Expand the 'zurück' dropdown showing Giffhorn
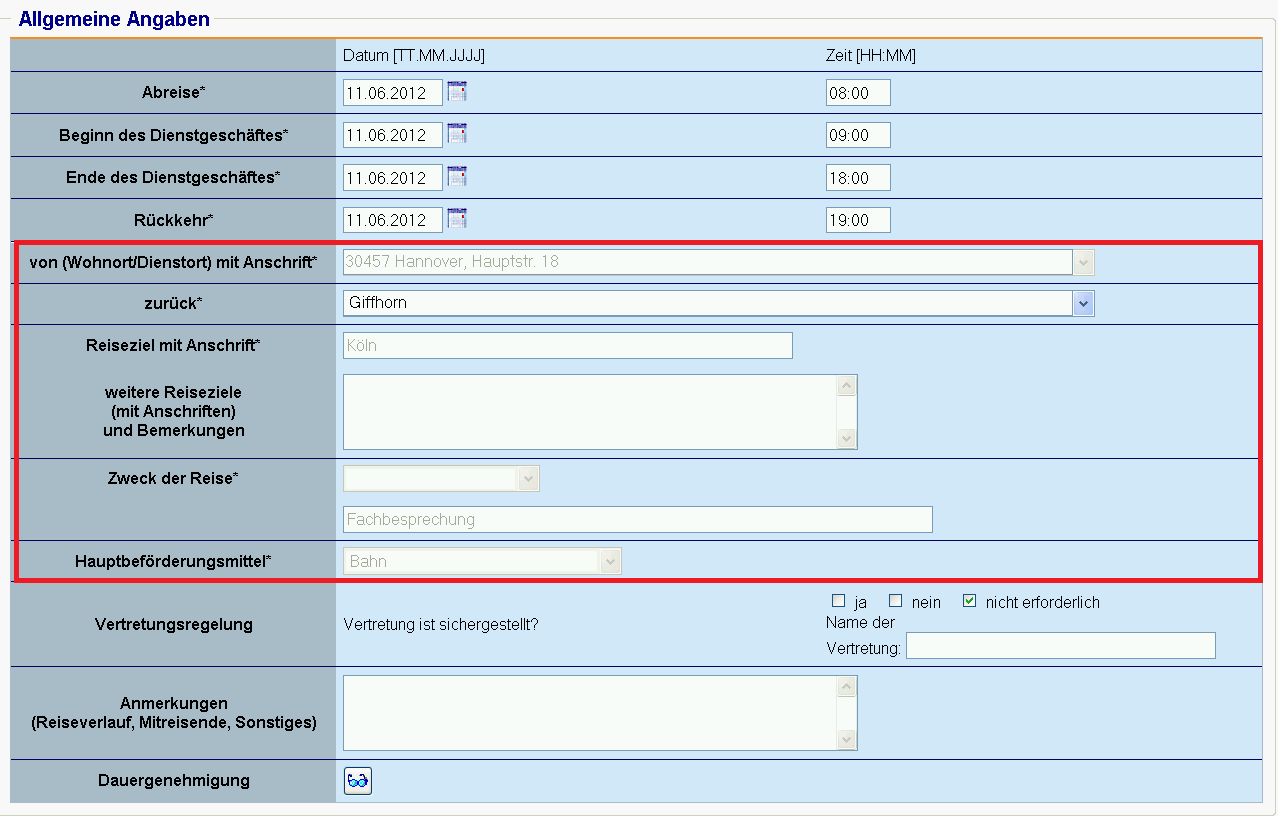This screenshot has height=816, width=1278. (1084, 303)
